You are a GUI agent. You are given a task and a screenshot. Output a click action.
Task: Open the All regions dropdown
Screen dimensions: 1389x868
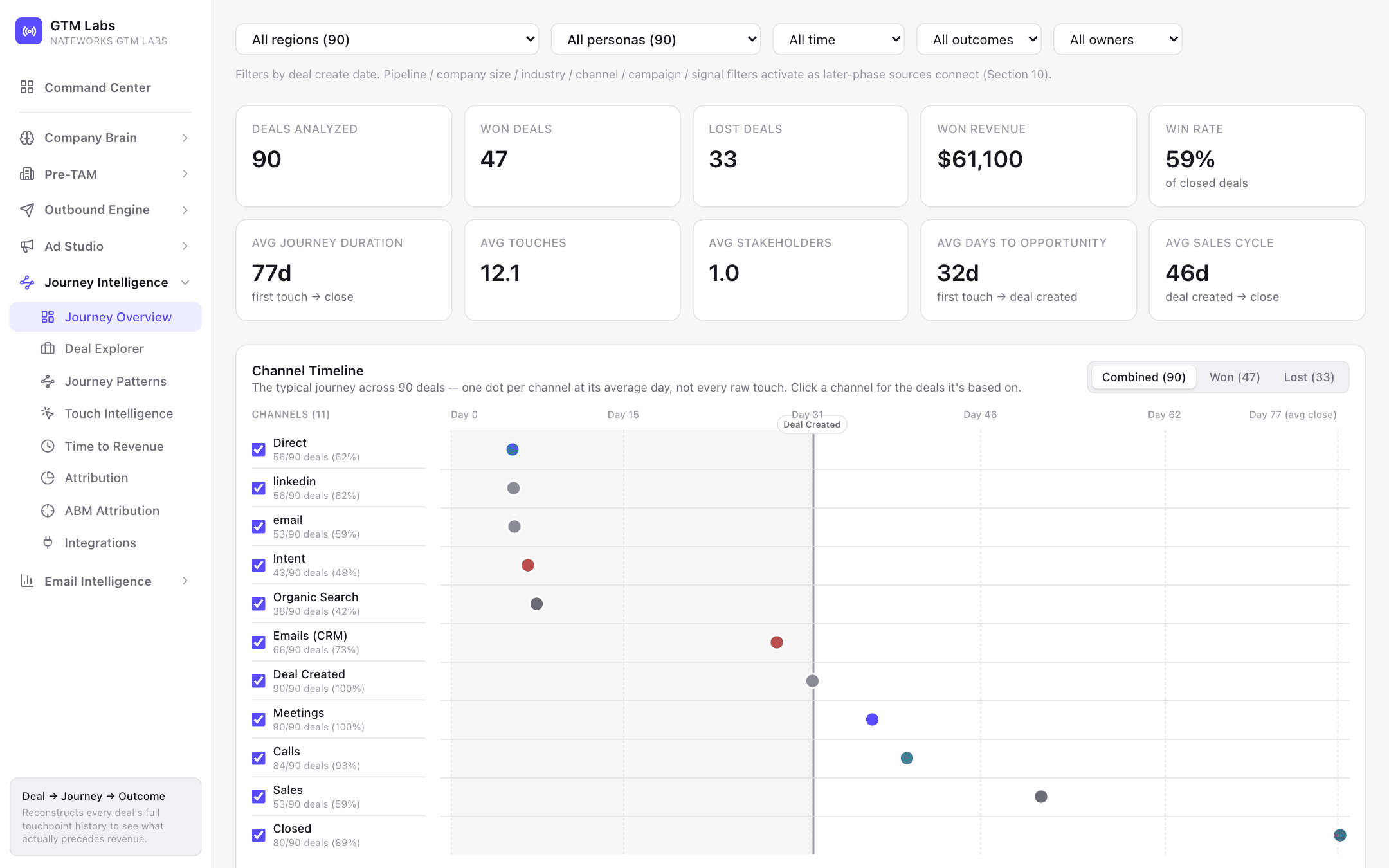tap(387, 39)
